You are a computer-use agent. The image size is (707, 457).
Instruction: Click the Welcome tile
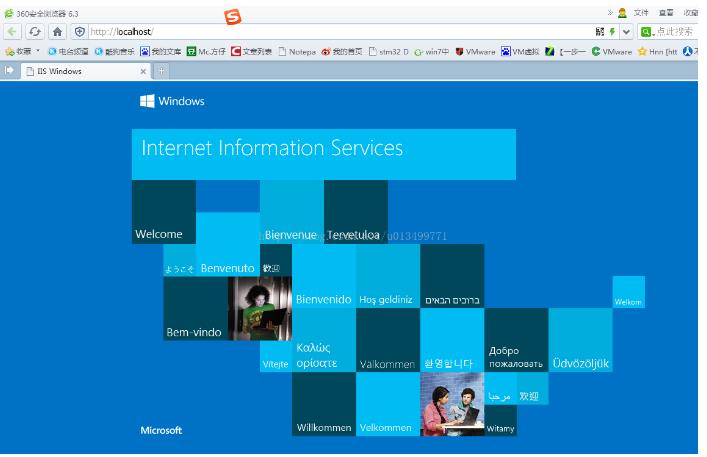click(x=164, y=212)
